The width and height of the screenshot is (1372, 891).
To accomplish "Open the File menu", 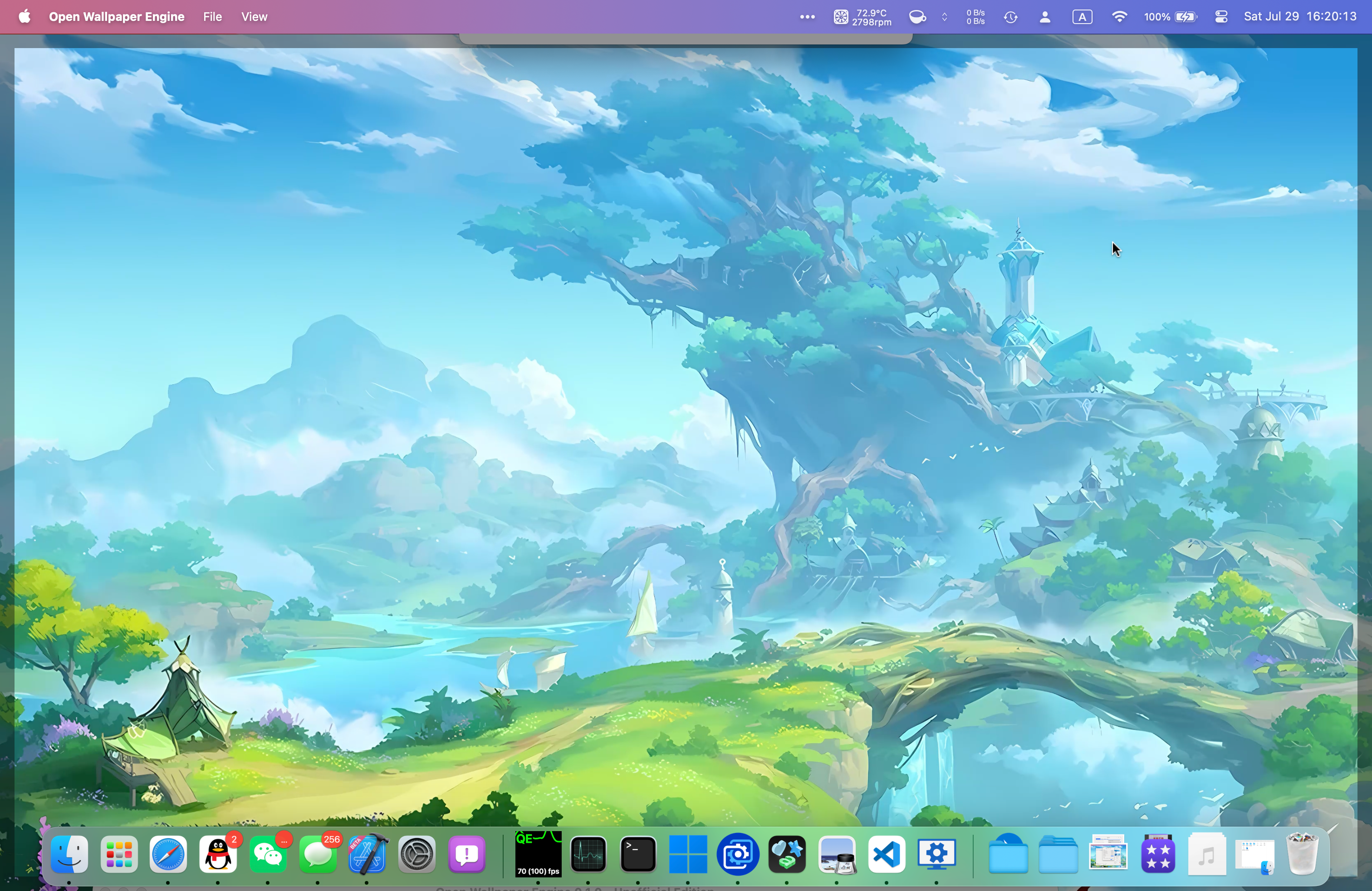I will point(212,17).
